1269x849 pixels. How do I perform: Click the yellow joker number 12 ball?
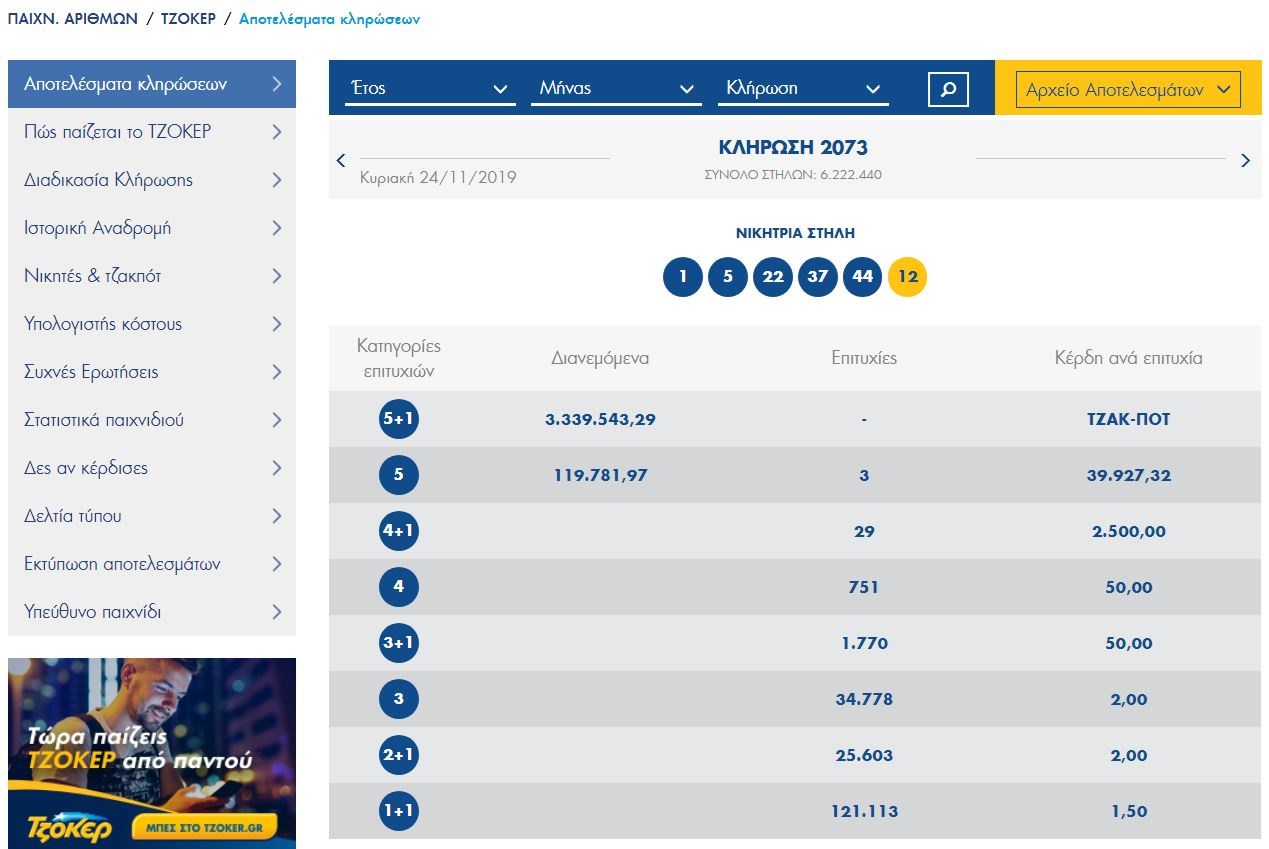tap(907, 276)
